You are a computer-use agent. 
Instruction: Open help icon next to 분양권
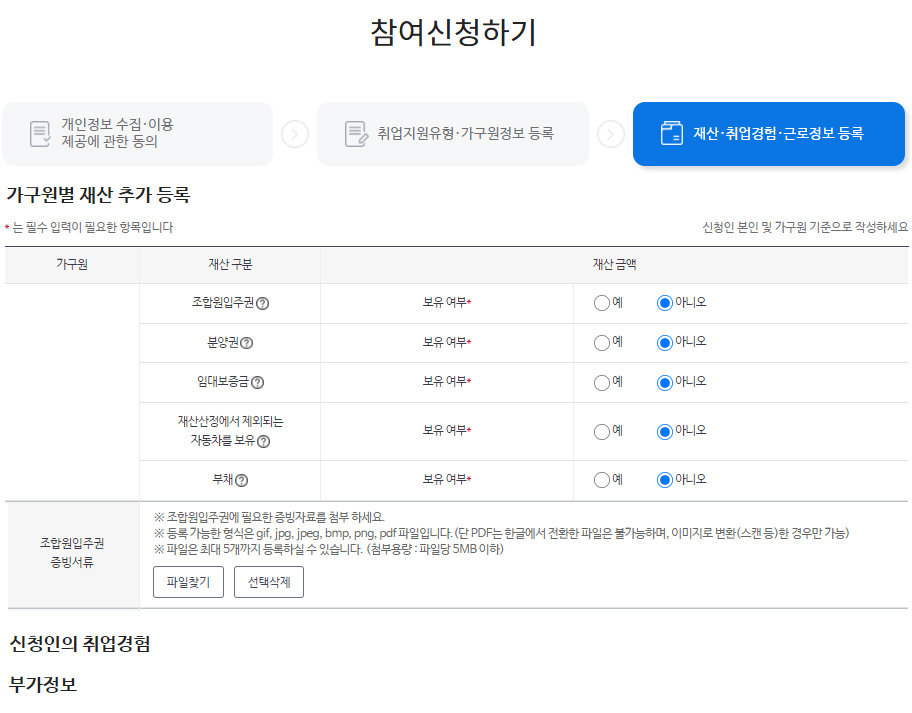click(247, 343)
